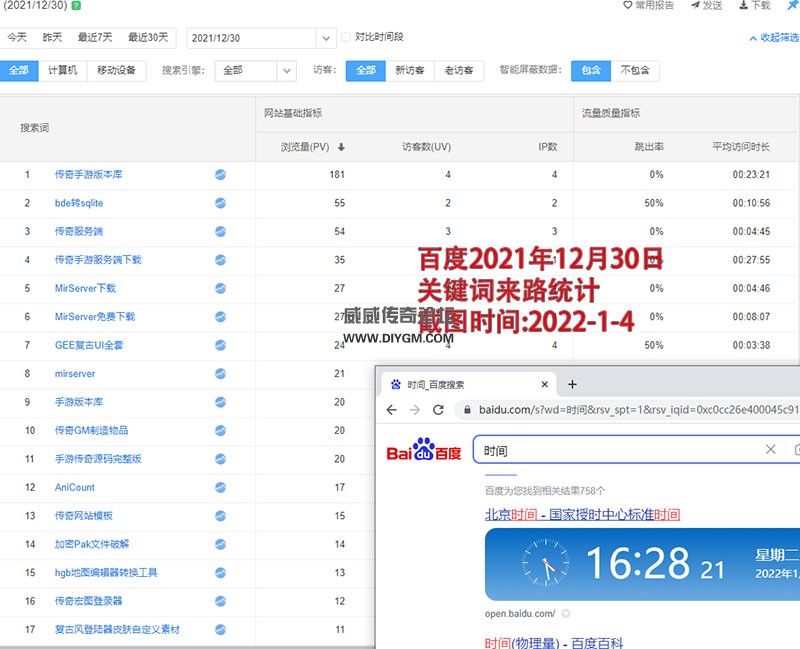Click globe icon beside mirserver row 8

point(220,373)
